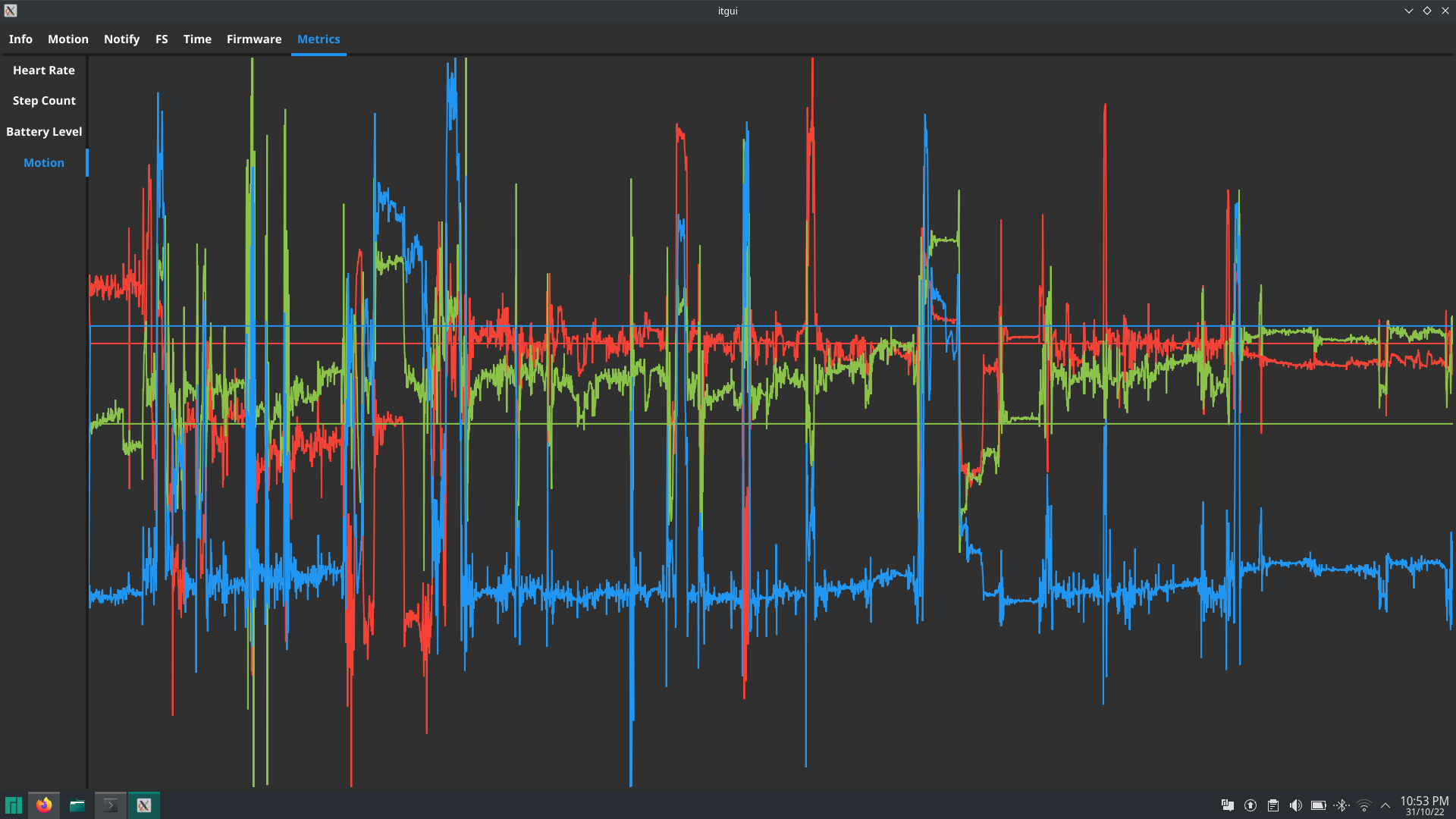1456x819 pixels.
Task: Click the clock showing 10:53 PM
Action: [x=1423, y=805]
